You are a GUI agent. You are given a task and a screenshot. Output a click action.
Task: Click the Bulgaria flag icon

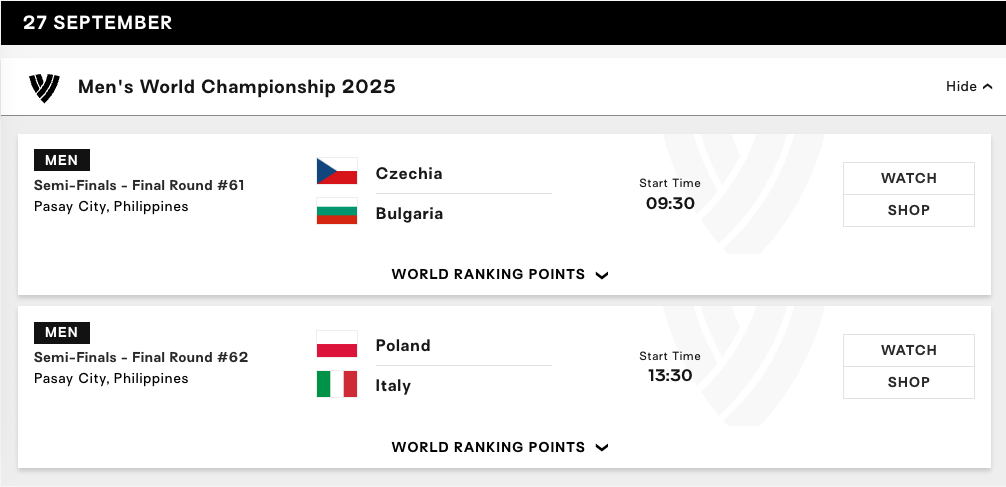337,212
